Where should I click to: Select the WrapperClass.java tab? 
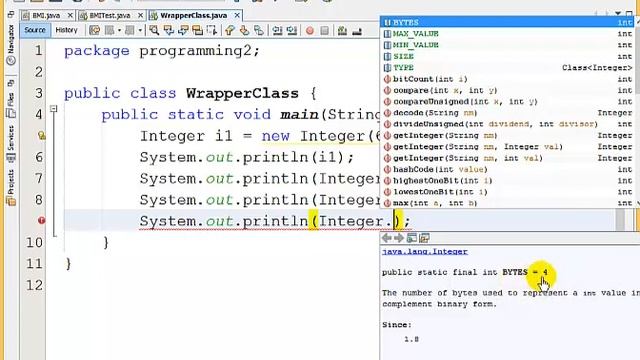point(193,16)
